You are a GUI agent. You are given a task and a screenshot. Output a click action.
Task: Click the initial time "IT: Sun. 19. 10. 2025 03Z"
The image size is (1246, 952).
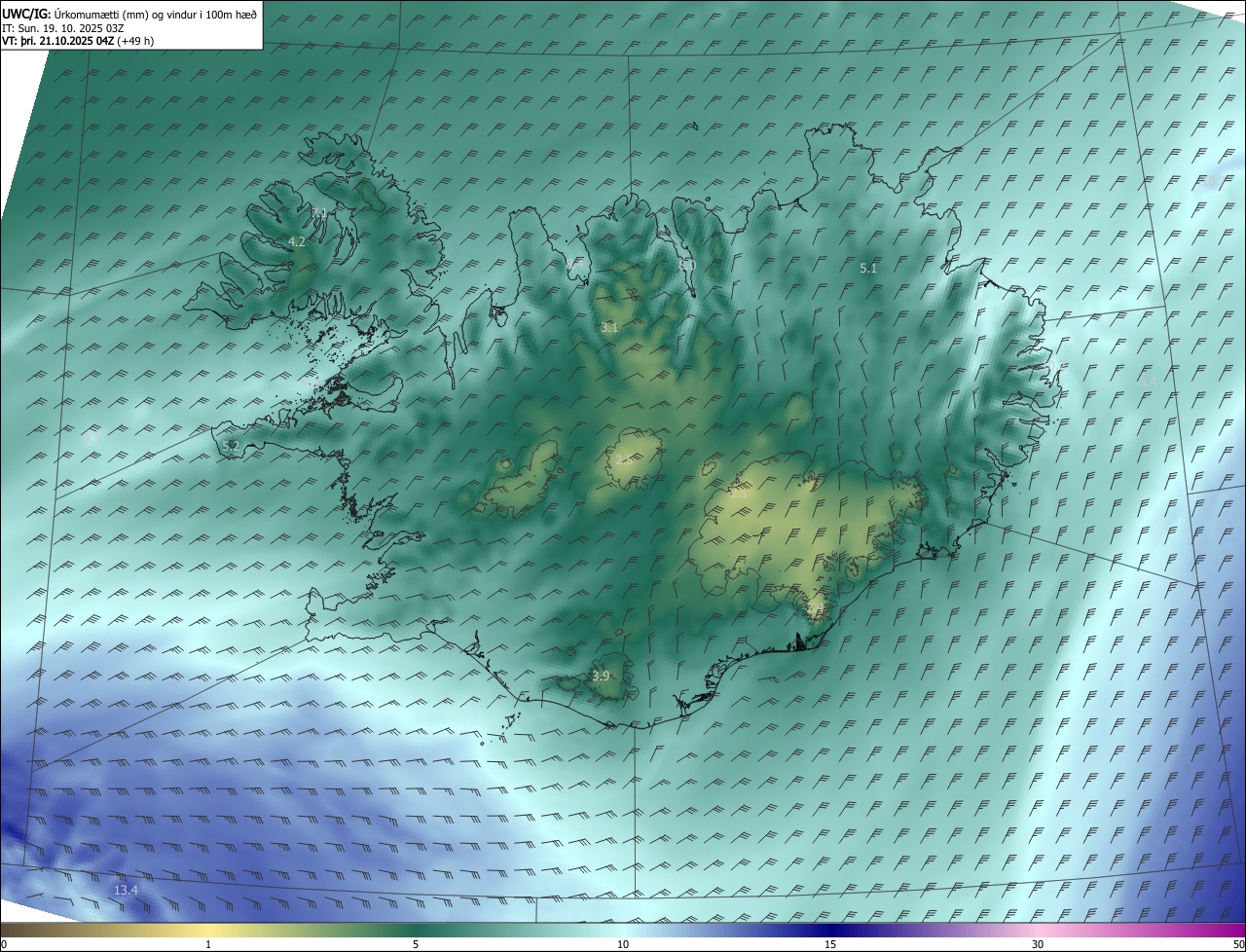(x=62, y=27)
